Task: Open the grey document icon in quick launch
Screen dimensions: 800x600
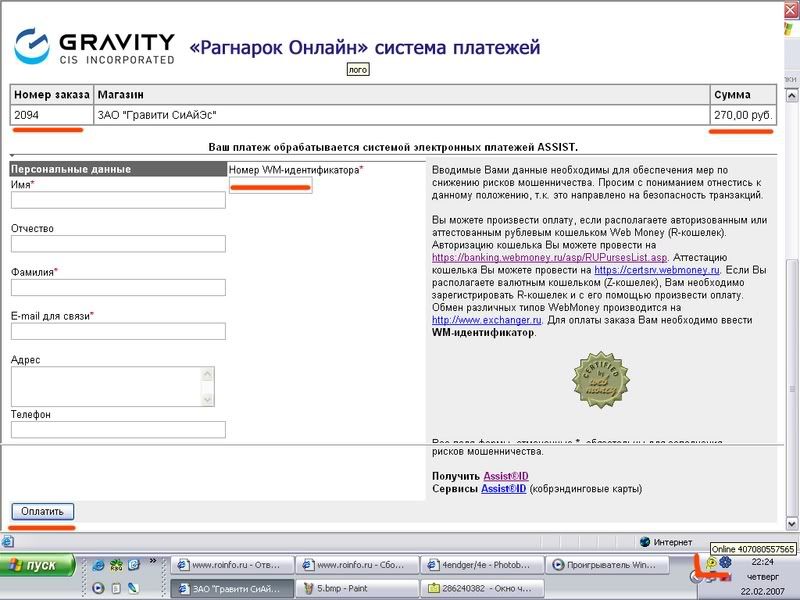Action: (116, 588)
